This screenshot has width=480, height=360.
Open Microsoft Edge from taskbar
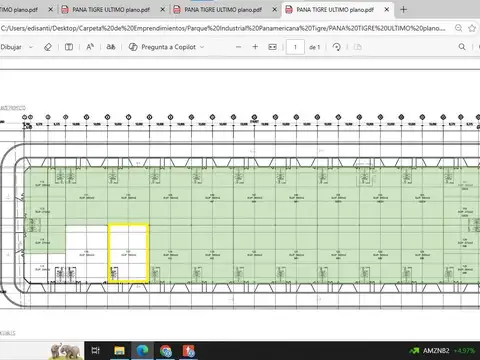pos(143,350)
